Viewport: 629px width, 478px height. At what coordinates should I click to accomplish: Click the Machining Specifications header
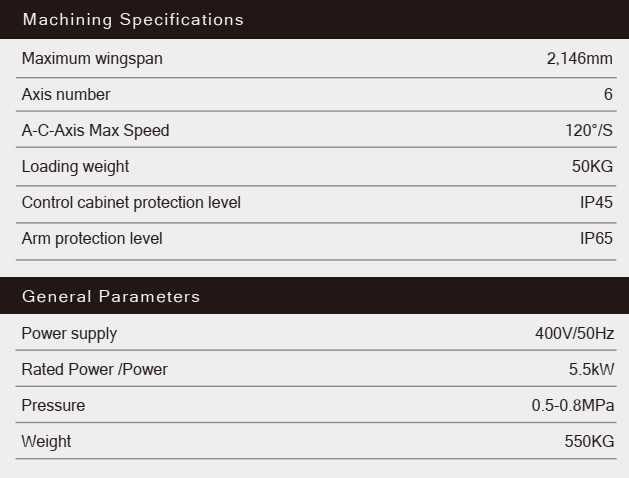tap(133, 20)
